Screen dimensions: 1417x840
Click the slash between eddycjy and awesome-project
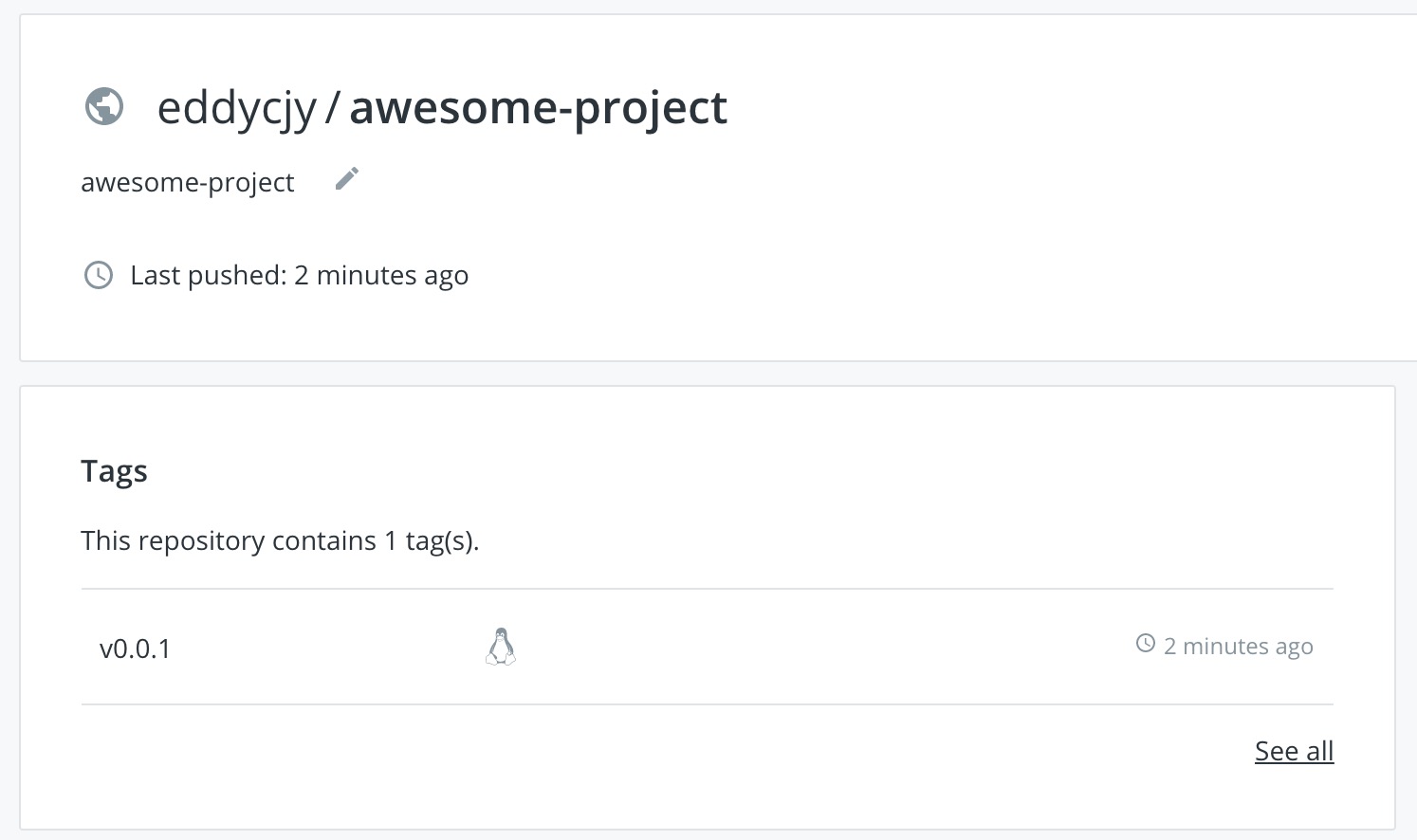click(x=333, y=107)
